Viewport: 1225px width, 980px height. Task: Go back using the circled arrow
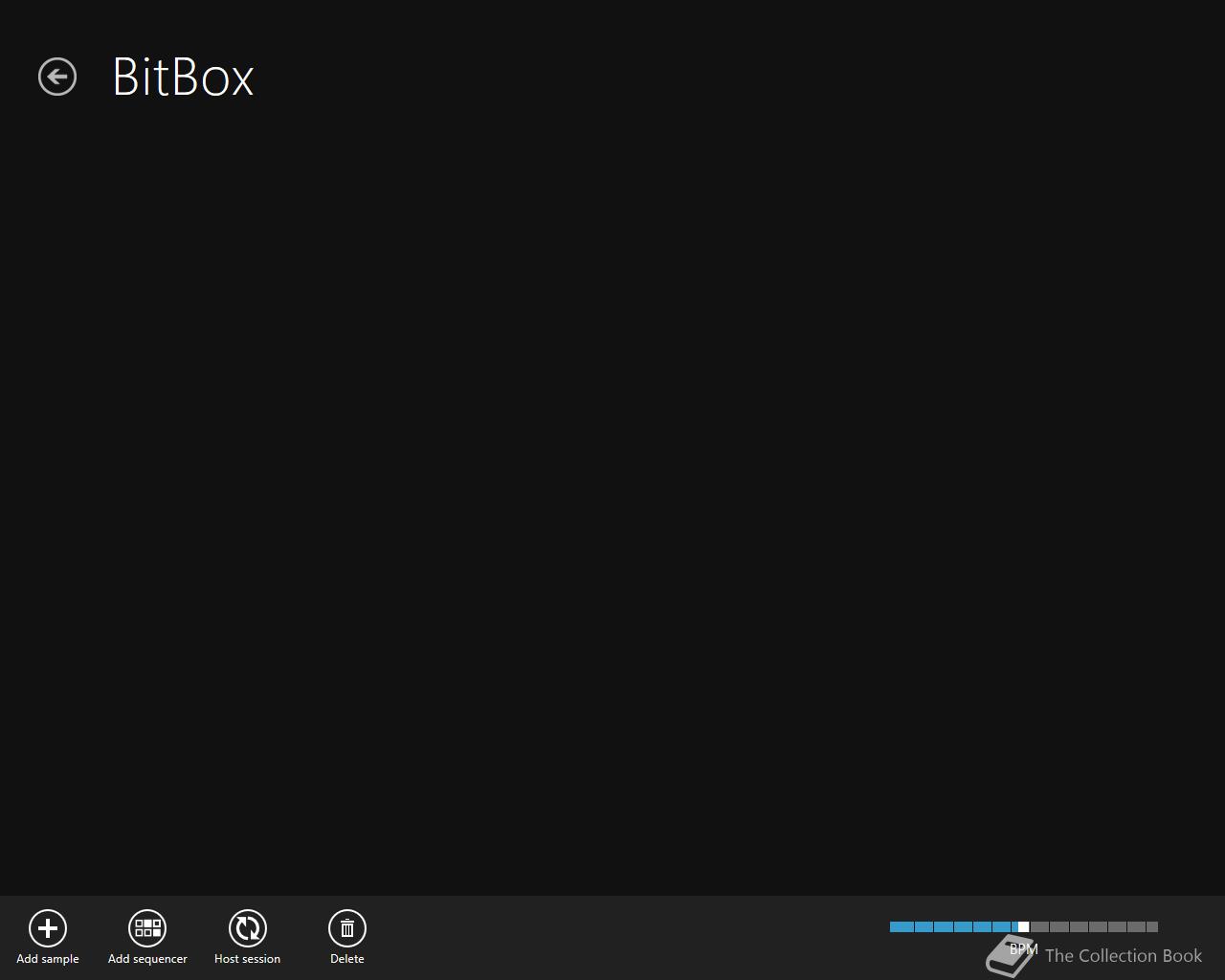tap(57, 77)
